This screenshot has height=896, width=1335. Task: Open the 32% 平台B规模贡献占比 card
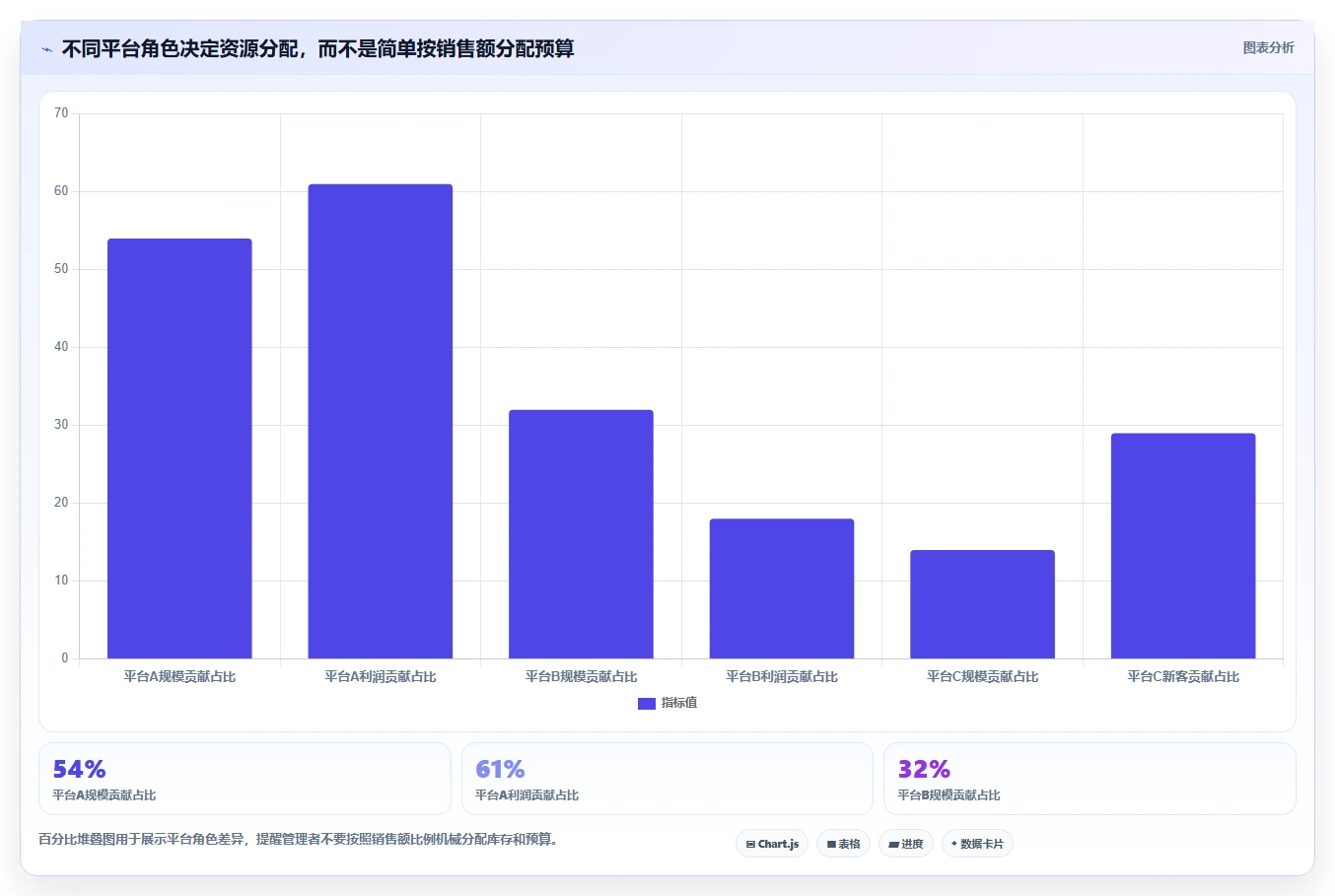(1089, 779)
